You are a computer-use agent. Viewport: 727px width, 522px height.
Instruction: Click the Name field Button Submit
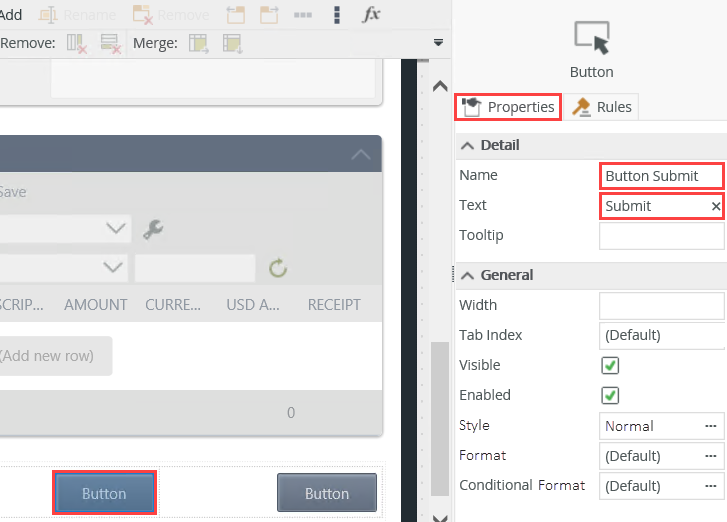click(x=662, y=176)
